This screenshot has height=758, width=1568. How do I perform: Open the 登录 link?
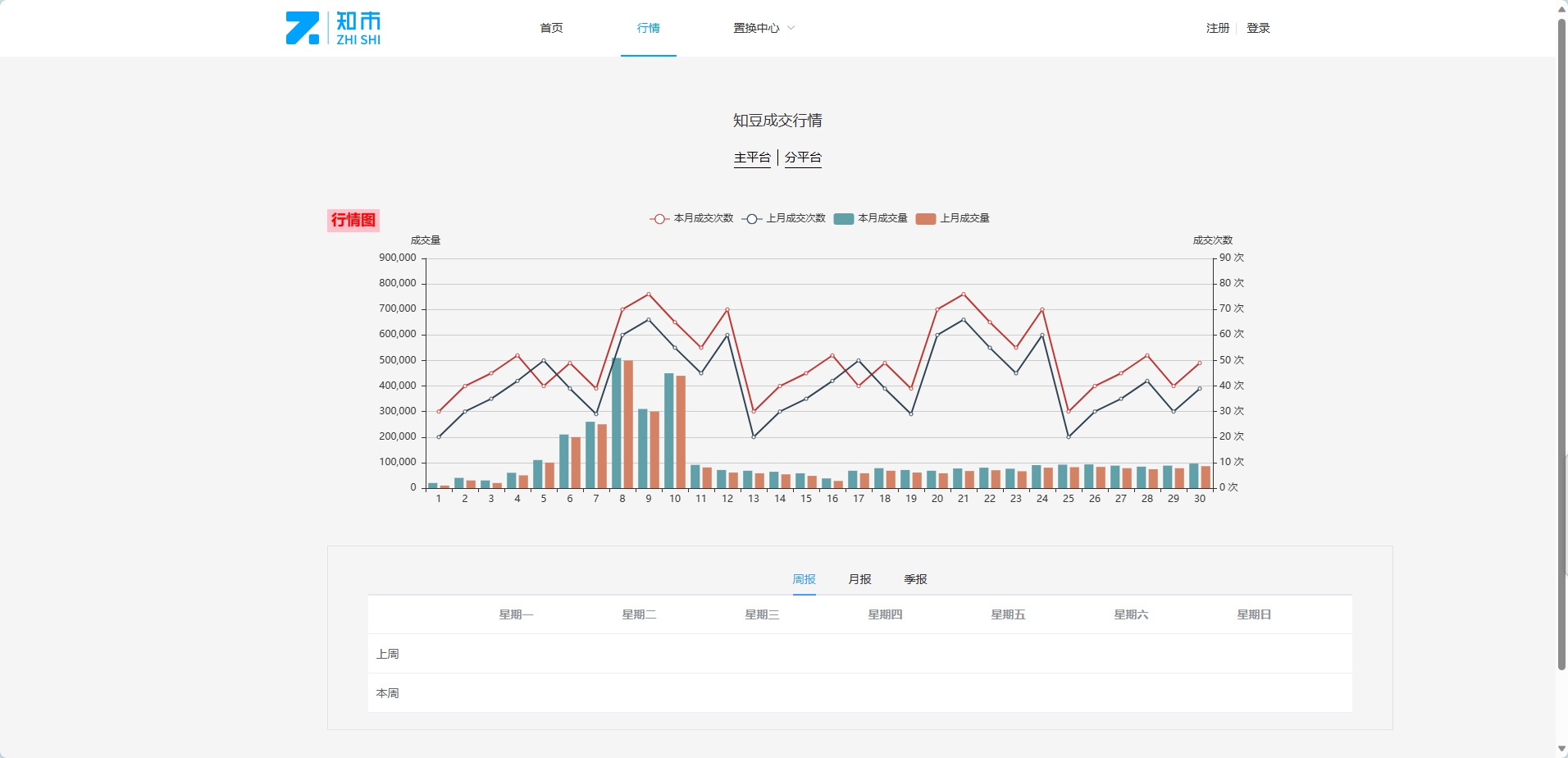(1258, 28)
